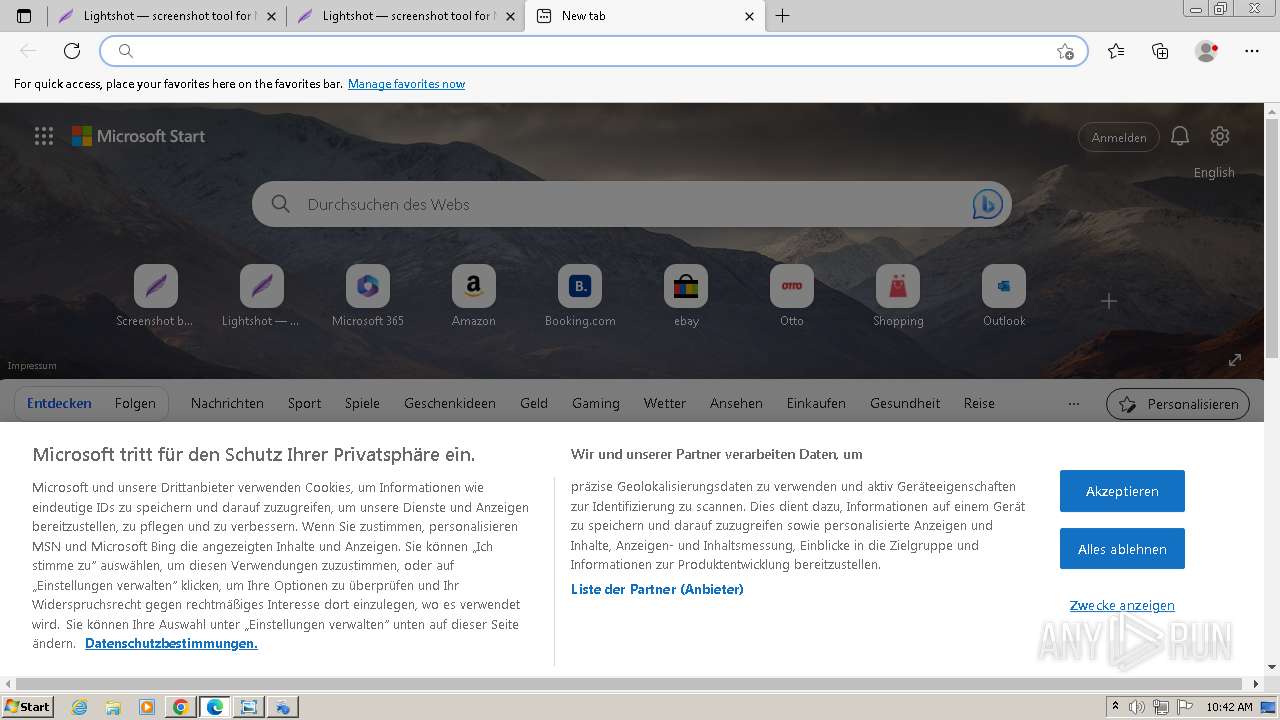Viewport: 1280px width, 720px height.
Task: Select the Folgen feed tab
Action: pyautogui.click(x=135, y=404)
